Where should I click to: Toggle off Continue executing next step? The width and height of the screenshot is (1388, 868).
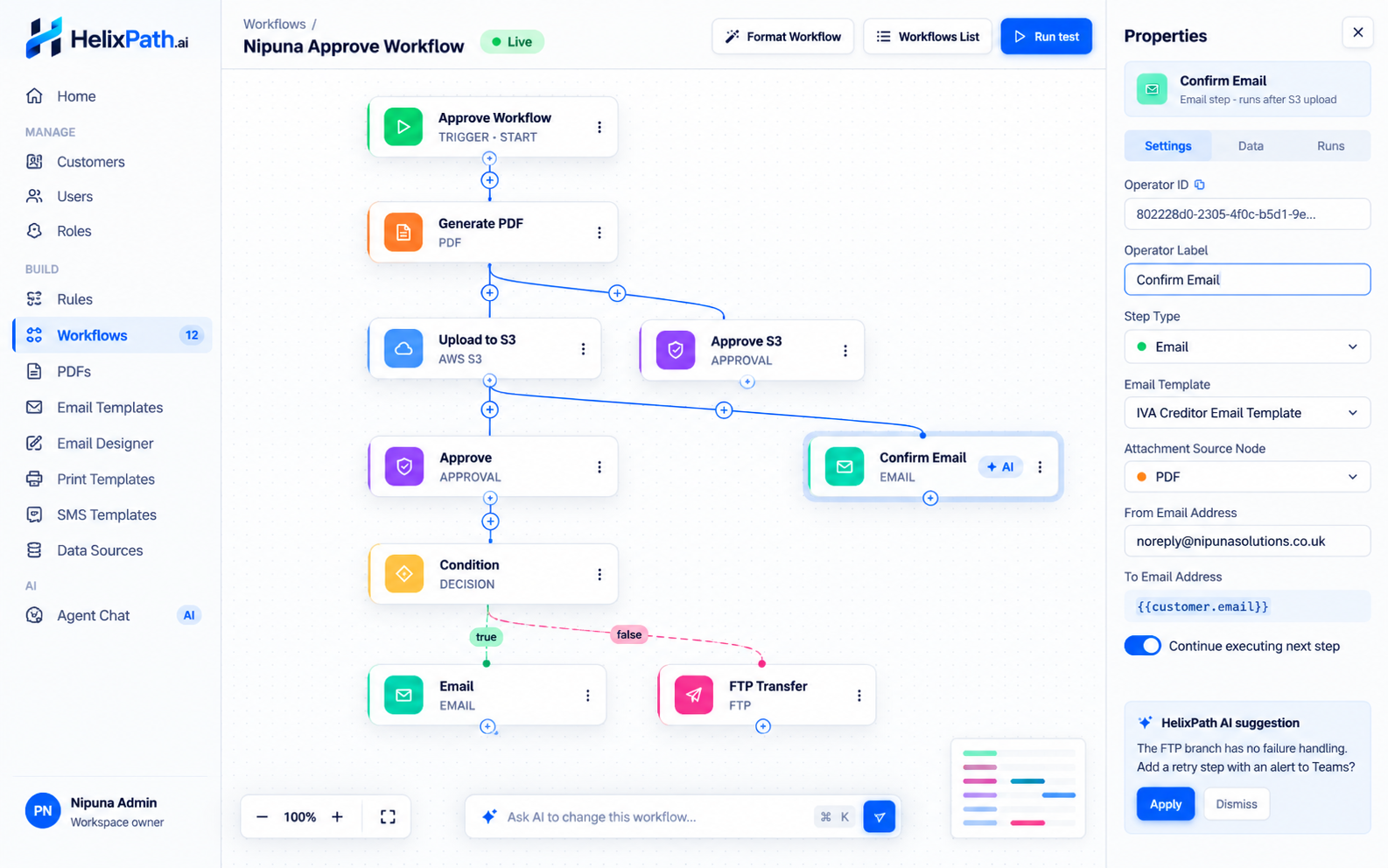1142,646
